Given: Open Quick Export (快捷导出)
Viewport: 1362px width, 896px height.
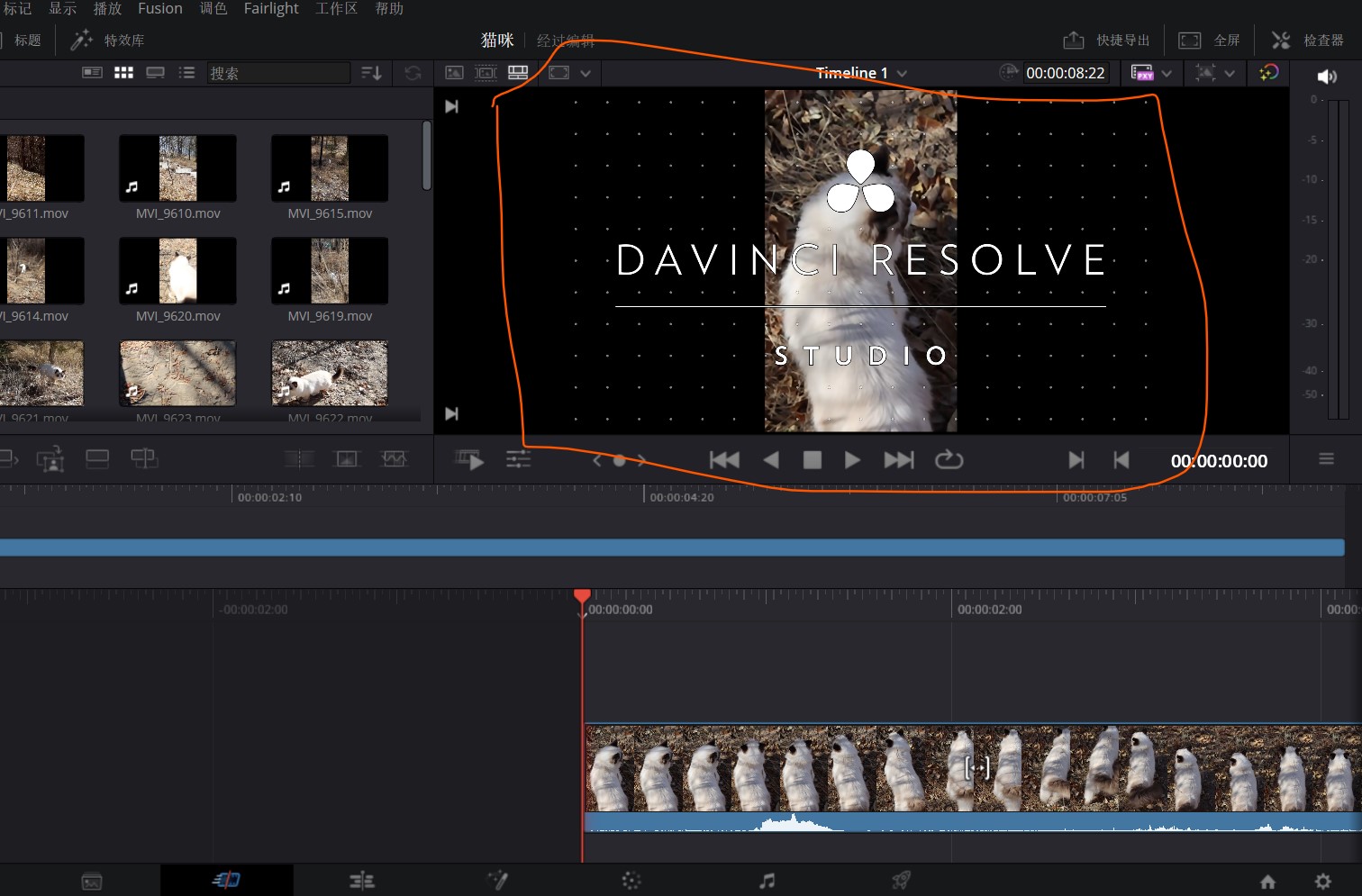Looking at the screenshot, I should [1107, 41].
